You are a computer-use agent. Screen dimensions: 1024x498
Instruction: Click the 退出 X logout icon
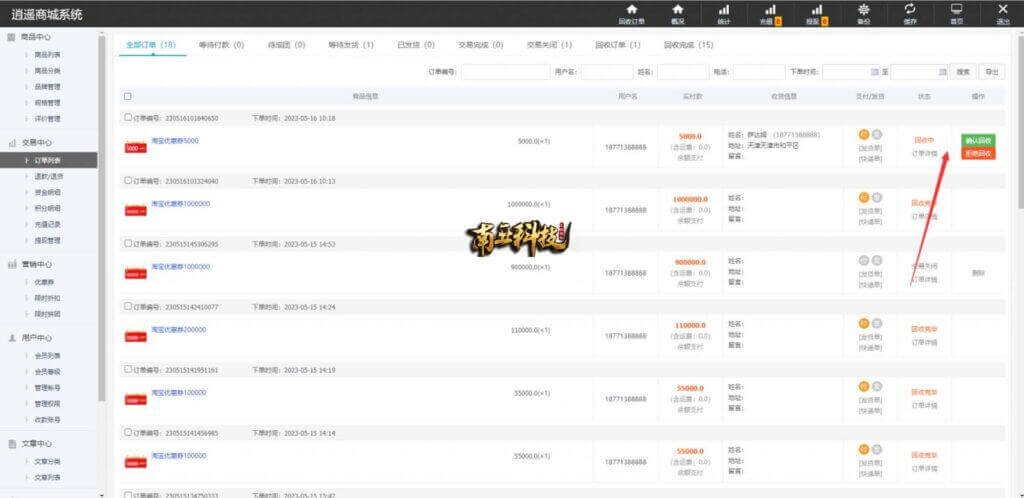coord(1003,13)
